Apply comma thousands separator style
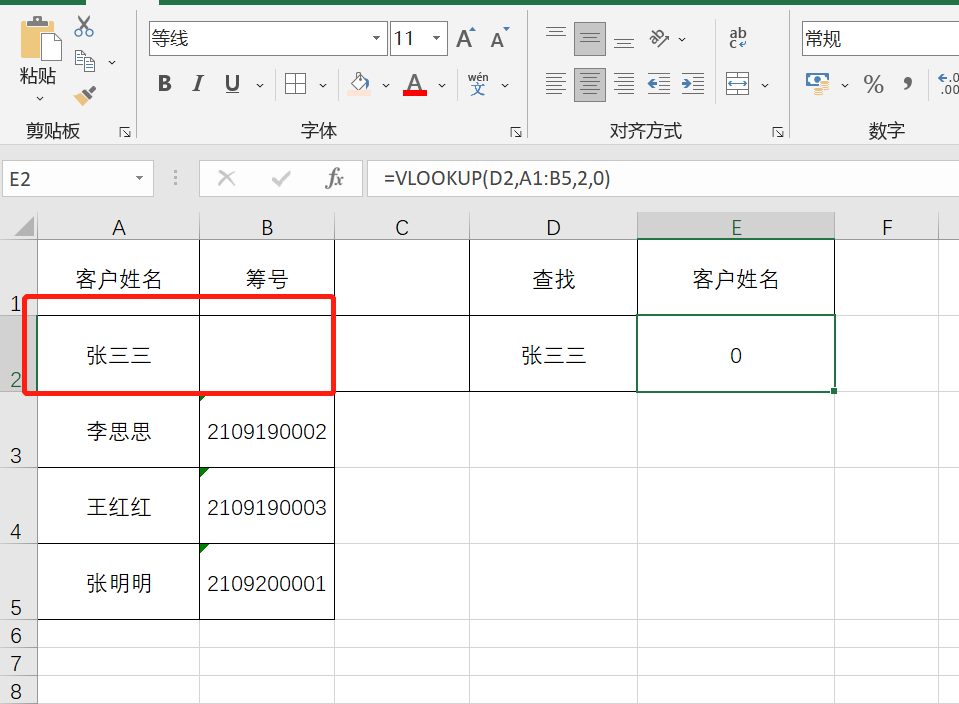Image resolution: width=959 pixels, height=704 pixels. click(x=908, y=84)
